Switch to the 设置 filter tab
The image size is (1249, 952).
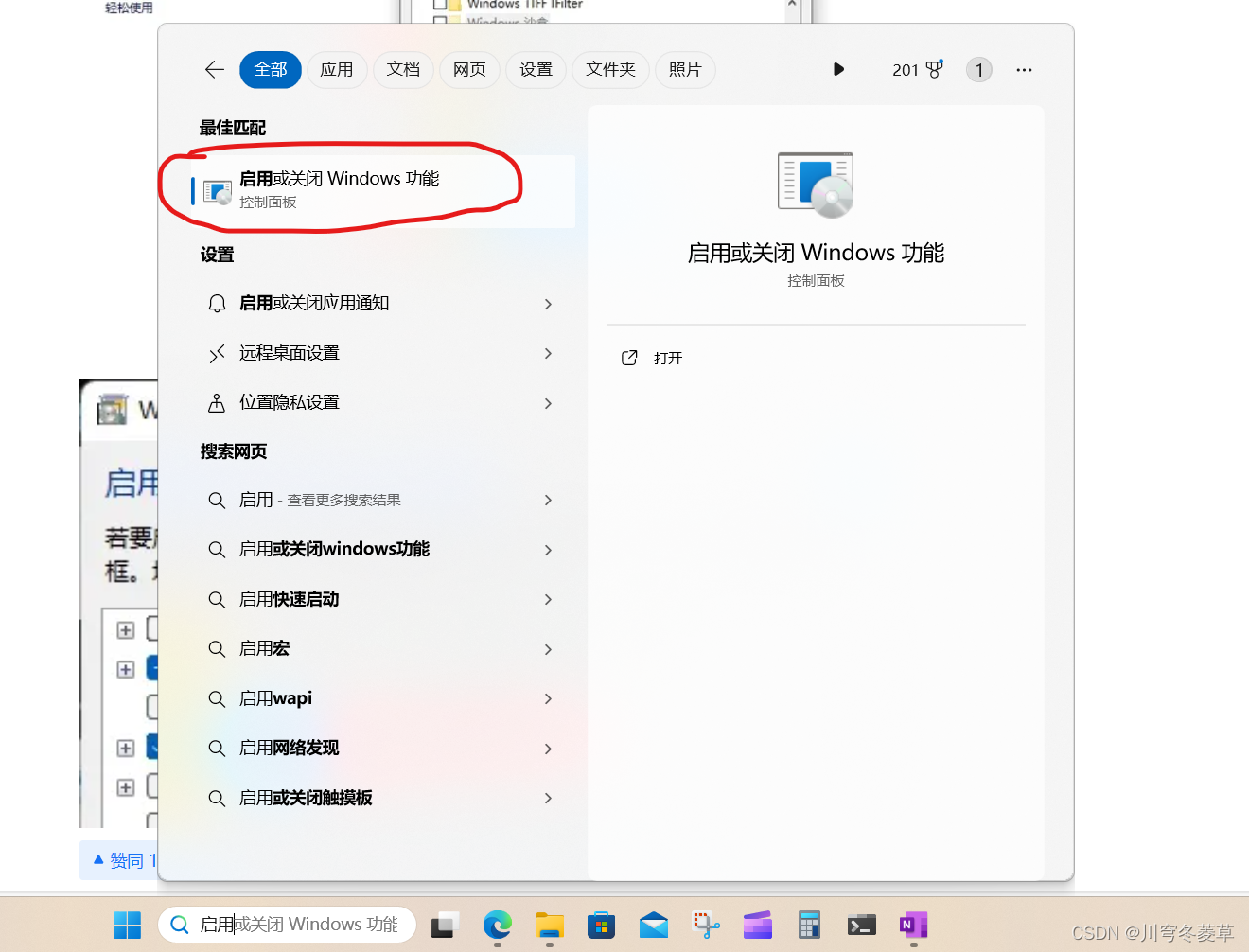[536, 70]
